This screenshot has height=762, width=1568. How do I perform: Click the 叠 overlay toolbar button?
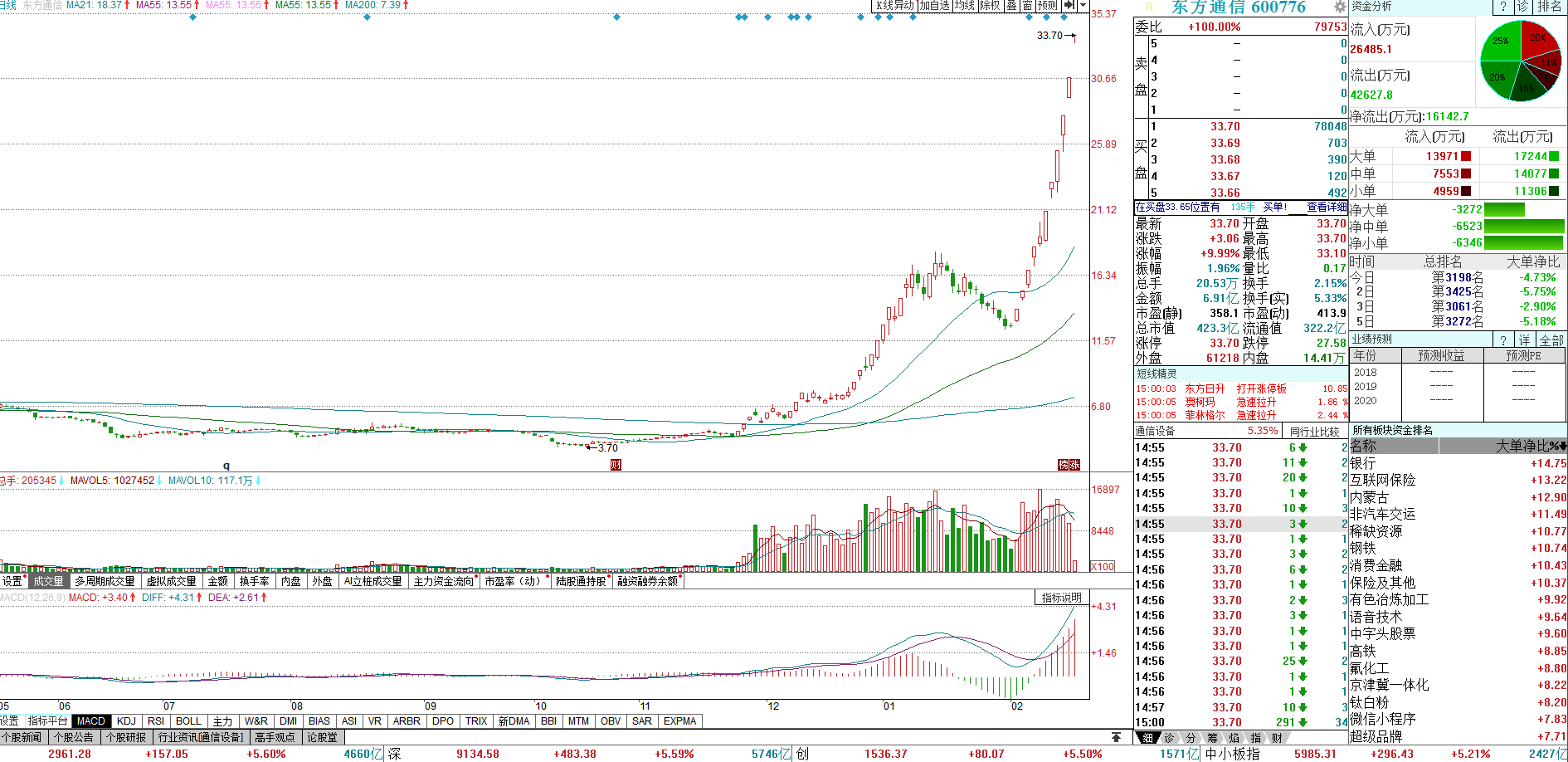click(1011, 6)
